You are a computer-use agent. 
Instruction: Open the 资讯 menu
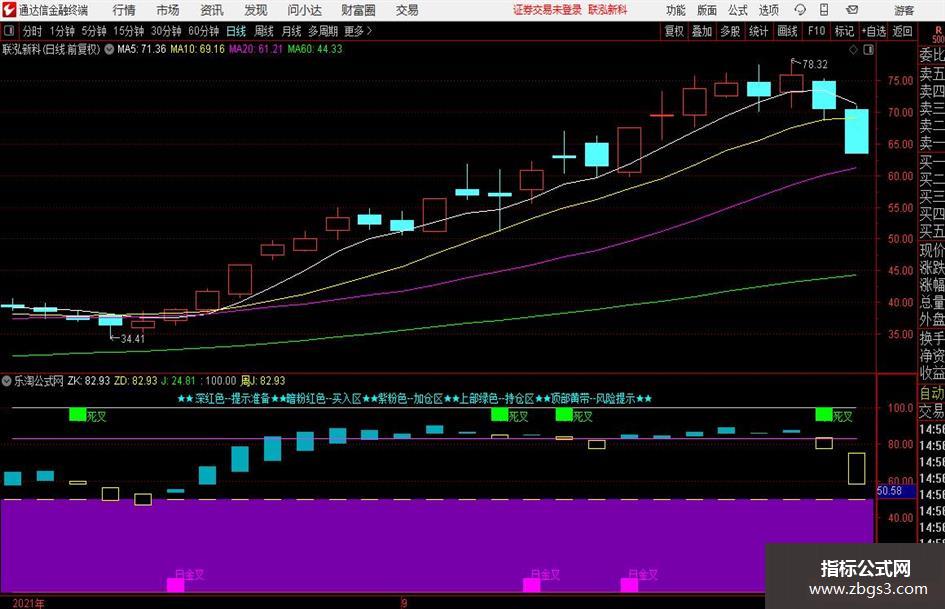pos(212,10)
